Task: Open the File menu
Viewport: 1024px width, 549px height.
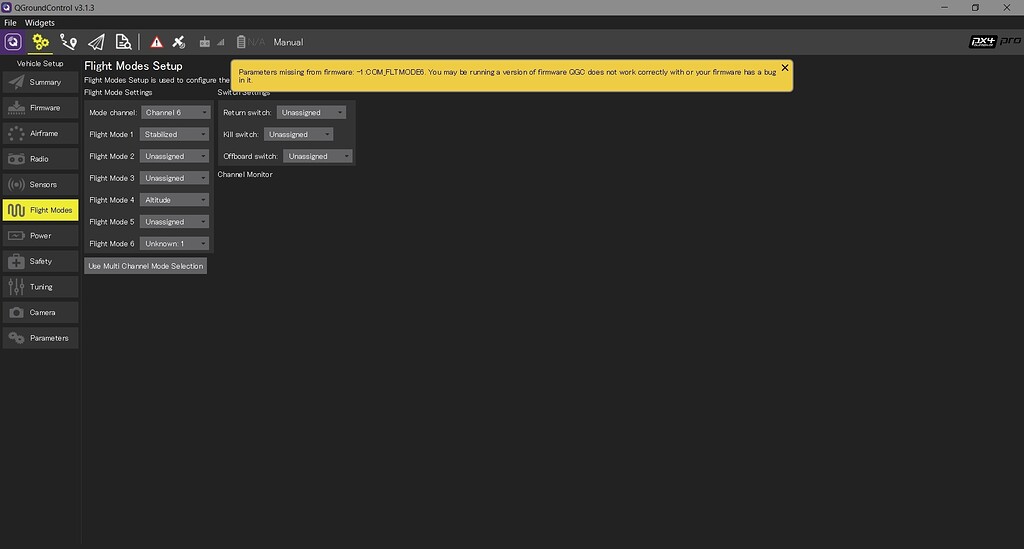Action: (x=10, y=22)
